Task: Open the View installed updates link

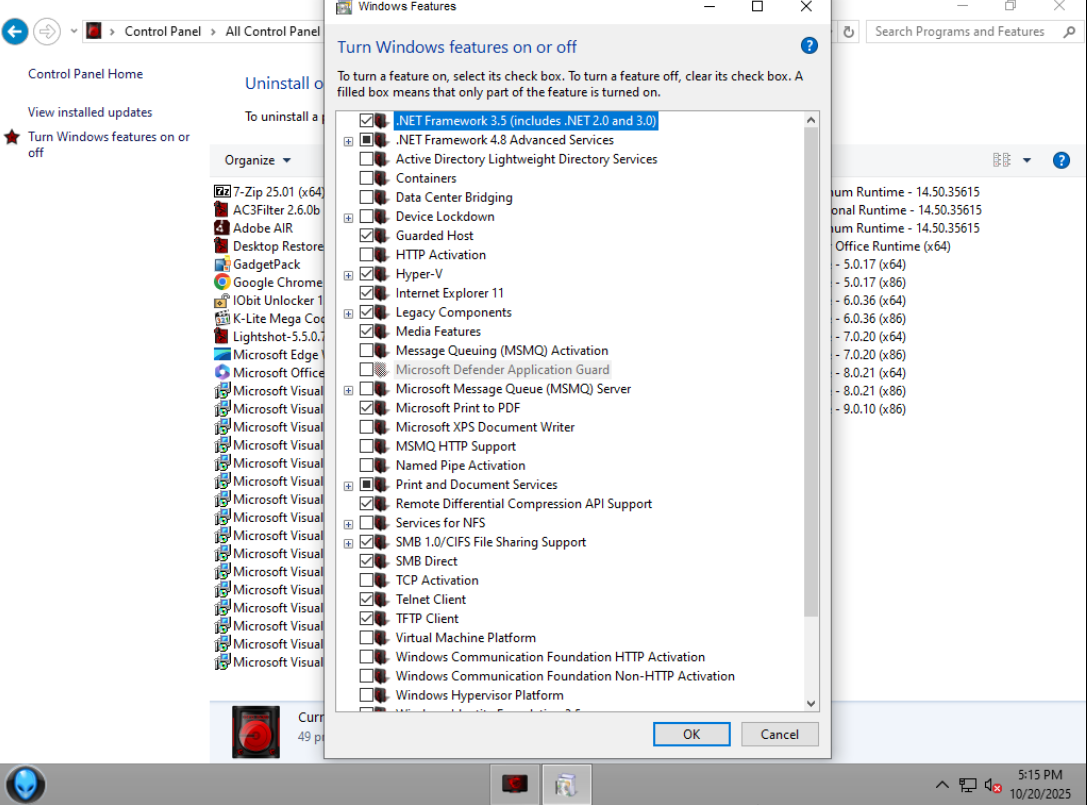Action: point(90,112)
